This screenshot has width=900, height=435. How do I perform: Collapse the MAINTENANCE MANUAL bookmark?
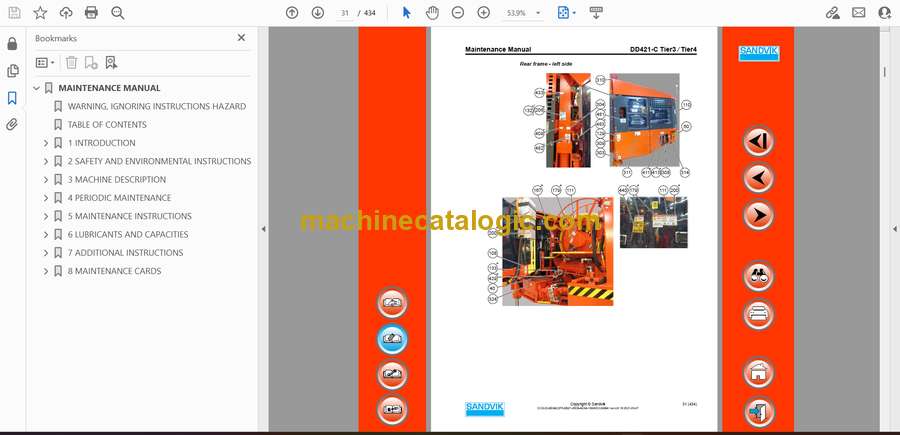pos(37,88)
